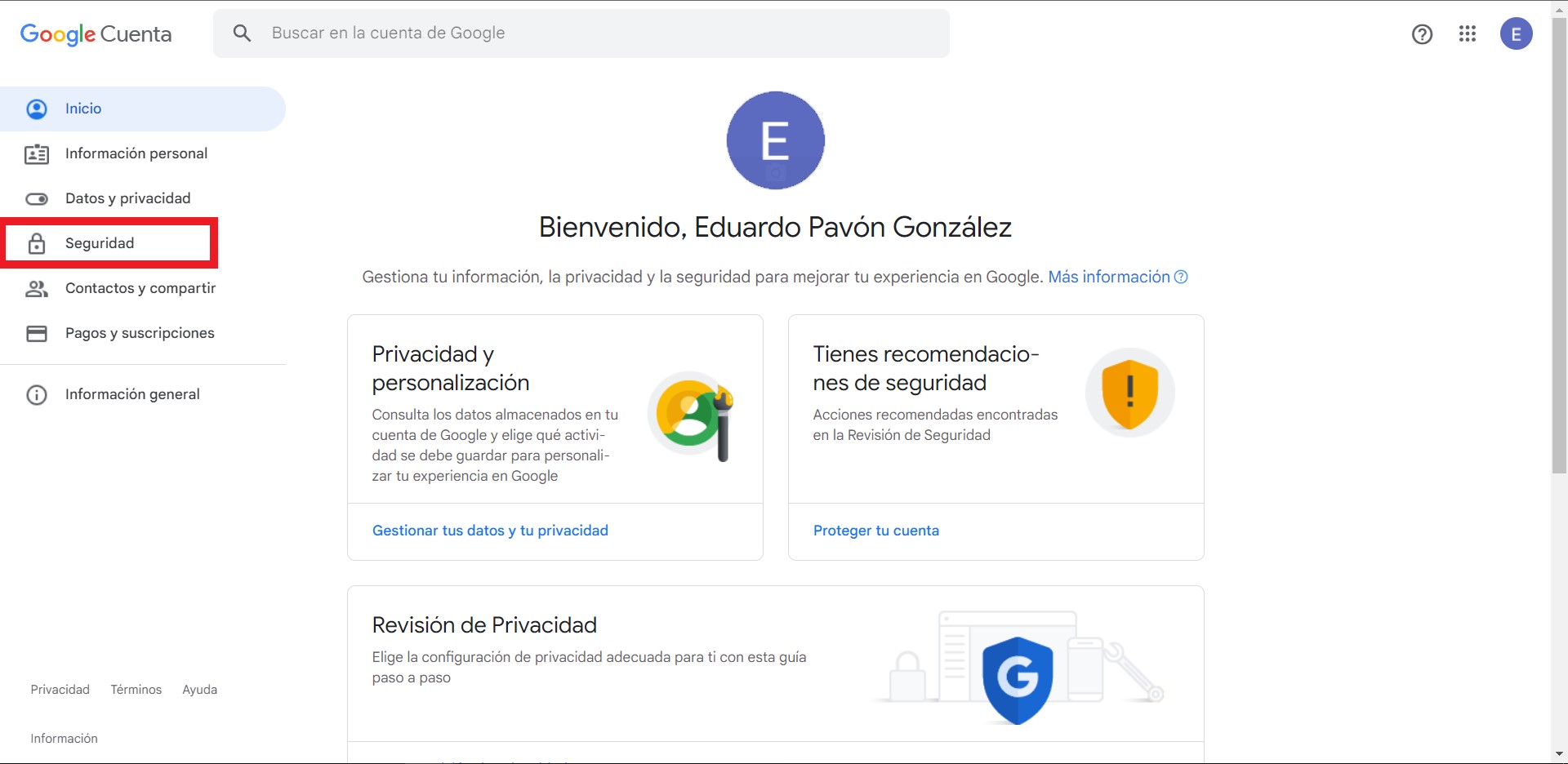Viewport: 1568px width, 764px height.
Task: Click the Tienes recomendaciones de seguridad heading
Action: click(926, 368)
